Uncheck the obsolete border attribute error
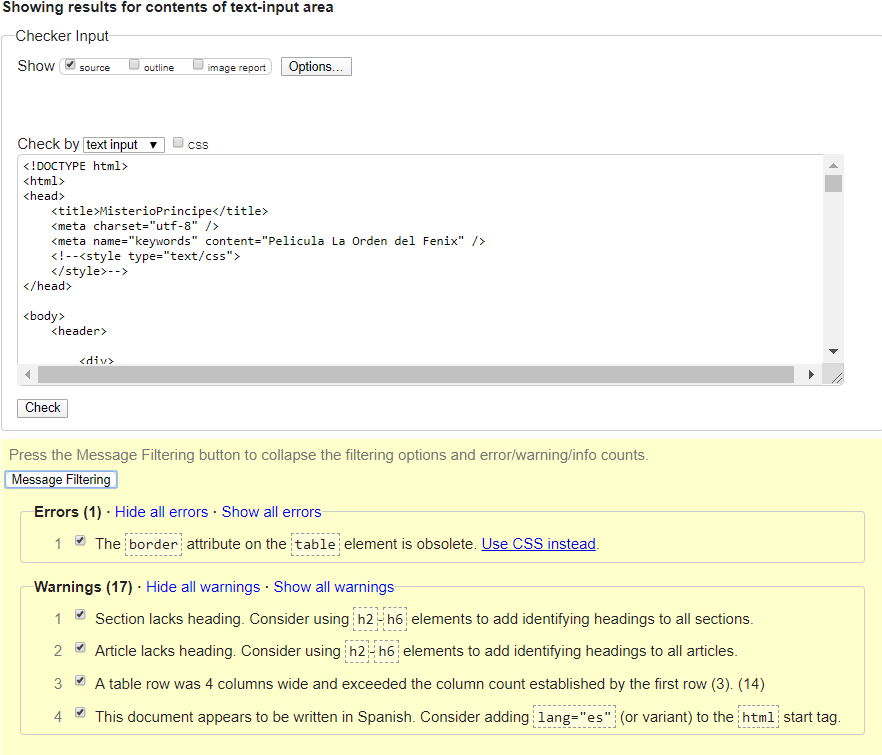The image size is (882, 755). (x=80, y=540)
